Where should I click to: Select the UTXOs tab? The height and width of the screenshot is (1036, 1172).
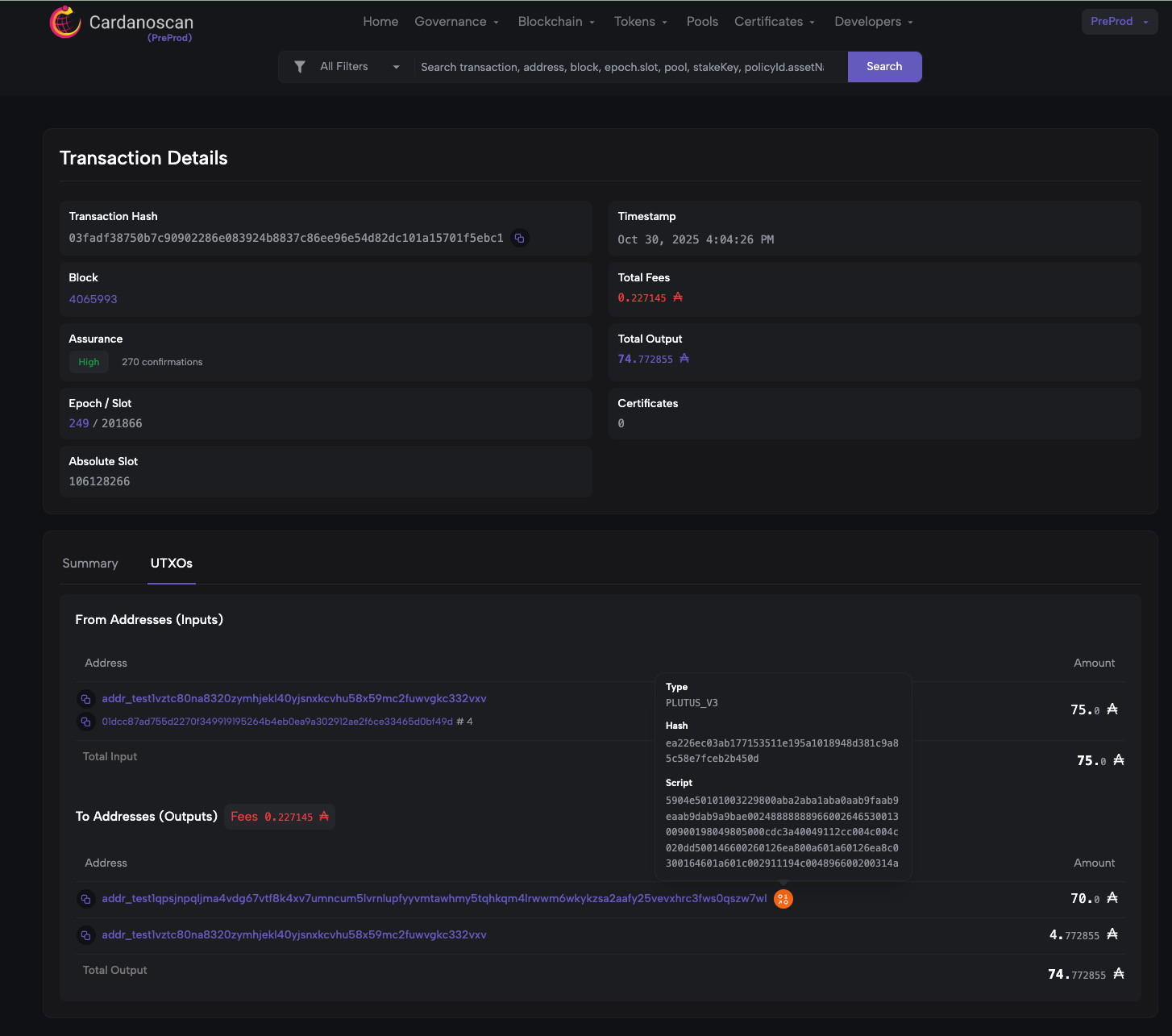point(171,564)
